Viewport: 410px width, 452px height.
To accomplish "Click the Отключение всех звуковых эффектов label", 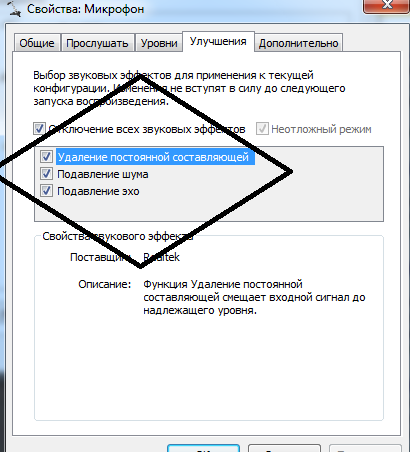I will [x=147, y=129].
